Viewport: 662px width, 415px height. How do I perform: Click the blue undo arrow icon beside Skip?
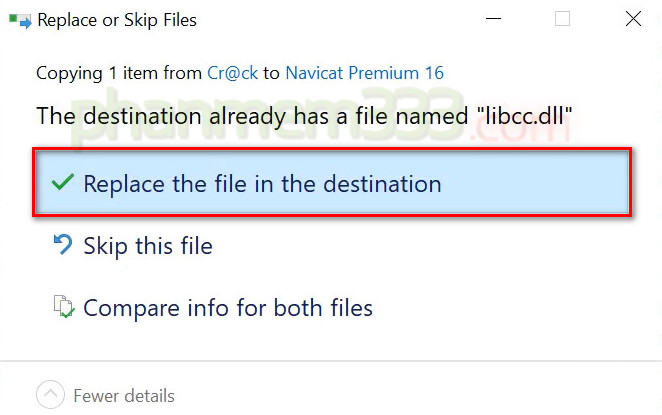pos(63,244)
